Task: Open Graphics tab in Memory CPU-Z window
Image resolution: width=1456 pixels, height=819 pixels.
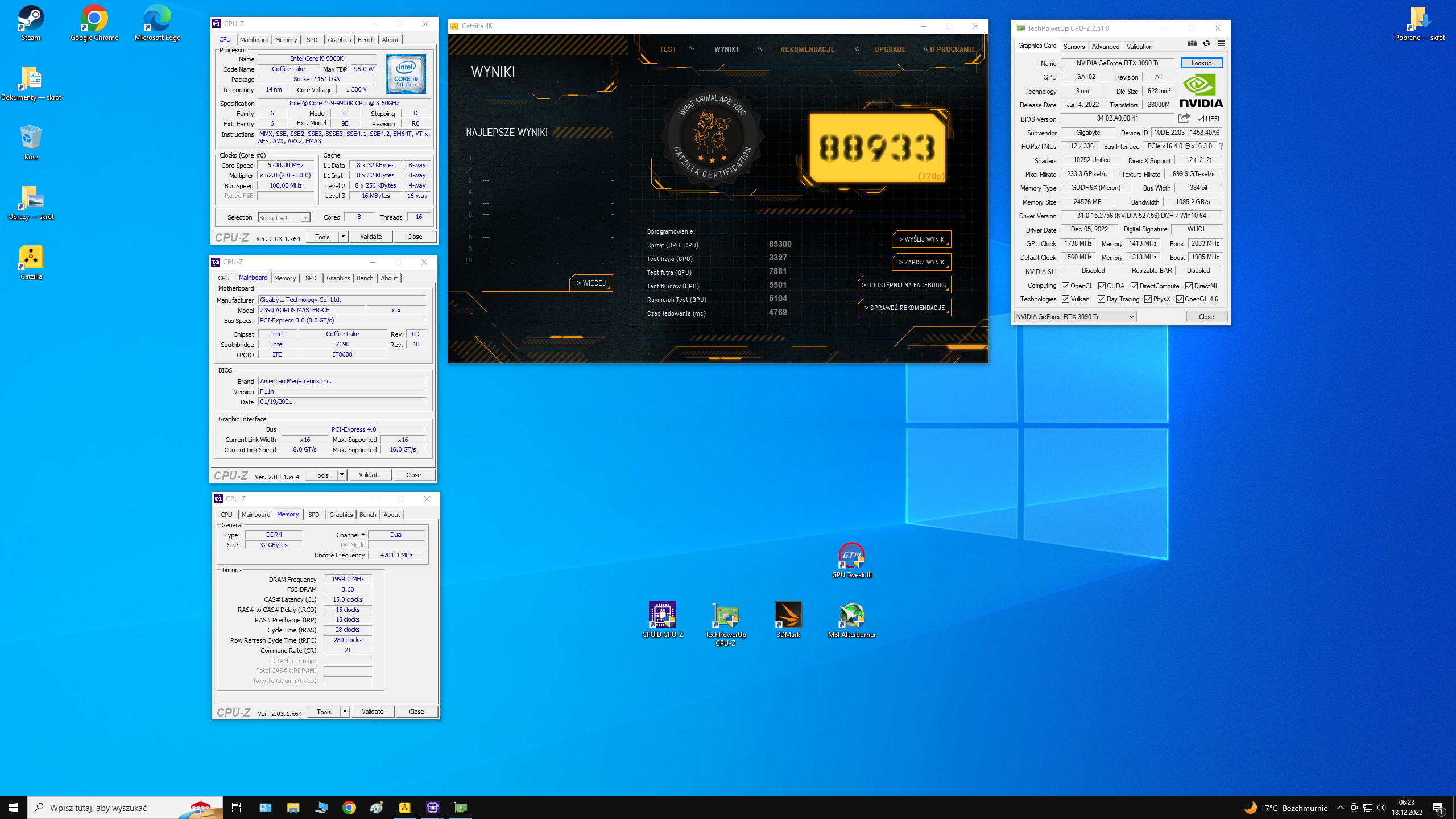Action: pyautogui.click(x=341, y=515)
